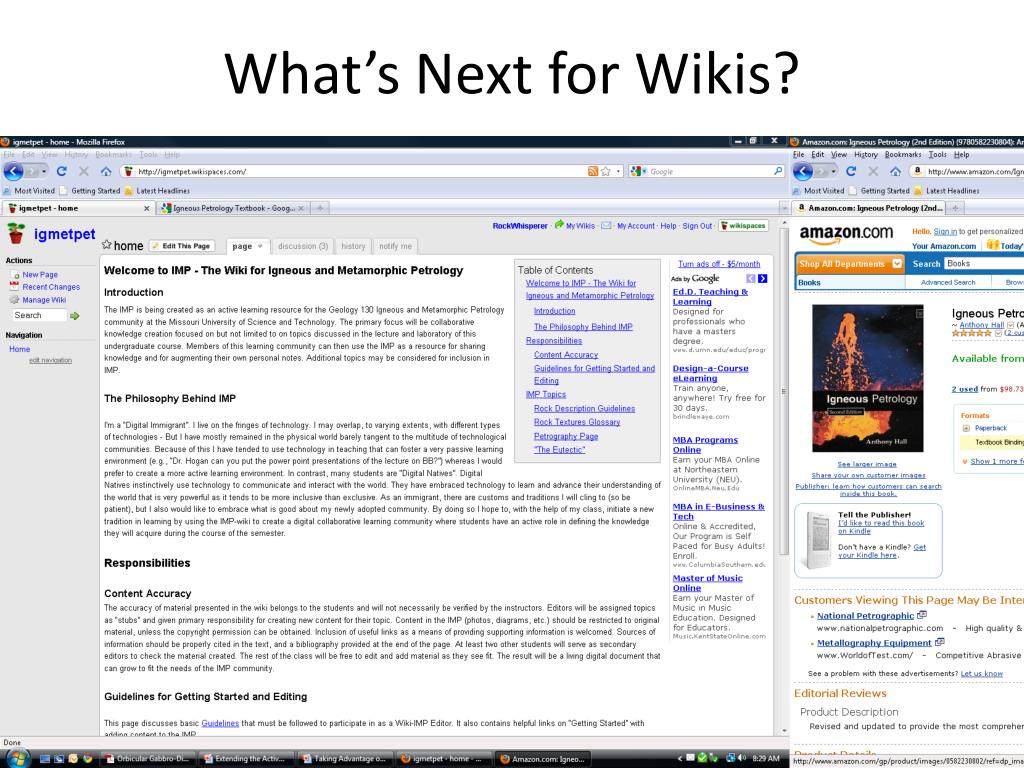Viewport: 1024px width, 768px height.
Task: Open the Manage Wiki link
Action: [x=44, y=300]
